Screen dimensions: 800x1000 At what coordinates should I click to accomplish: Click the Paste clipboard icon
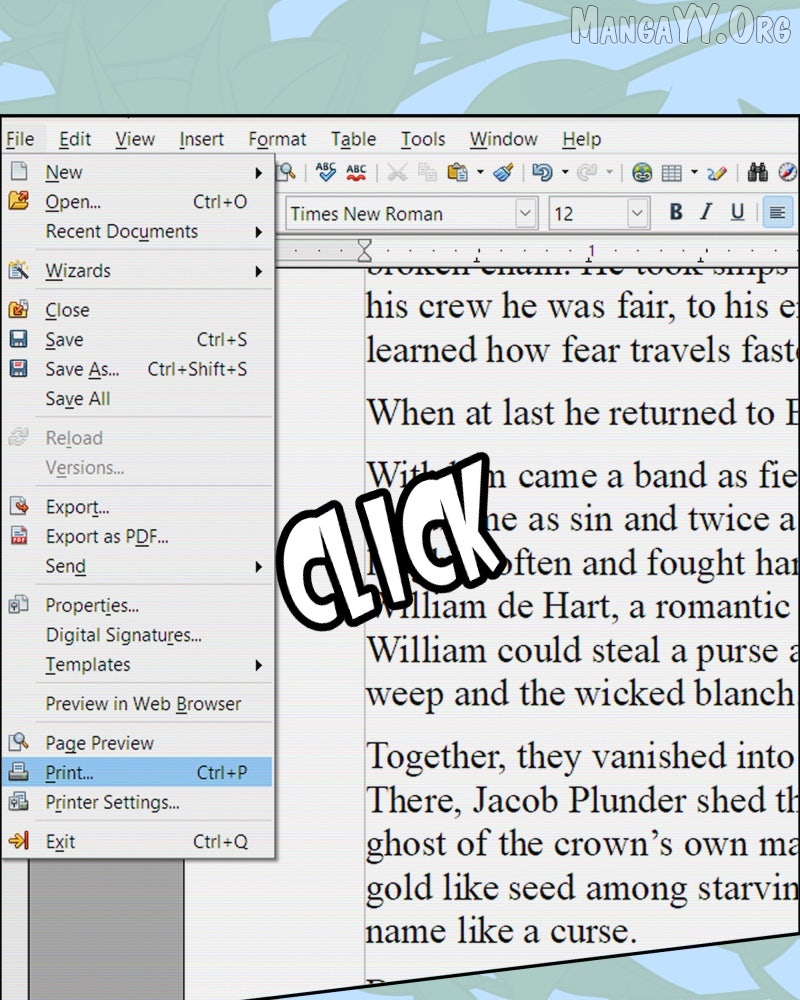pos(458,172)
